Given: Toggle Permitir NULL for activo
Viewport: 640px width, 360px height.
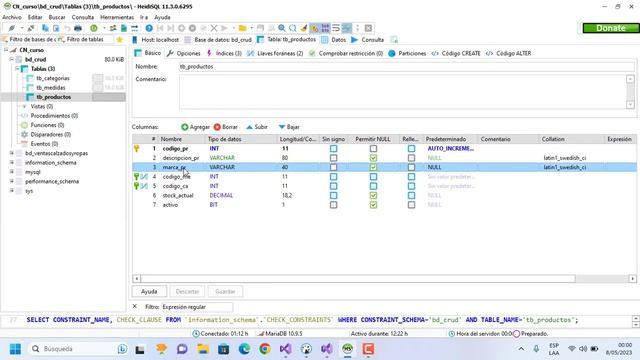Looking at the screenshot, I should click(373, 205).
